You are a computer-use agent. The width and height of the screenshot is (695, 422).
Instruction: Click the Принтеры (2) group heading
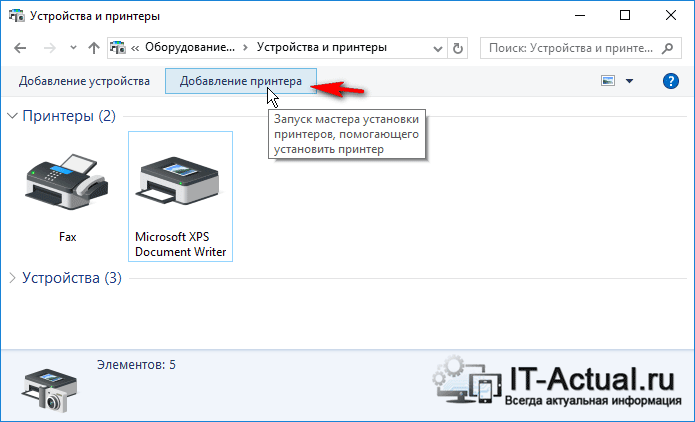tap(69, 116)
